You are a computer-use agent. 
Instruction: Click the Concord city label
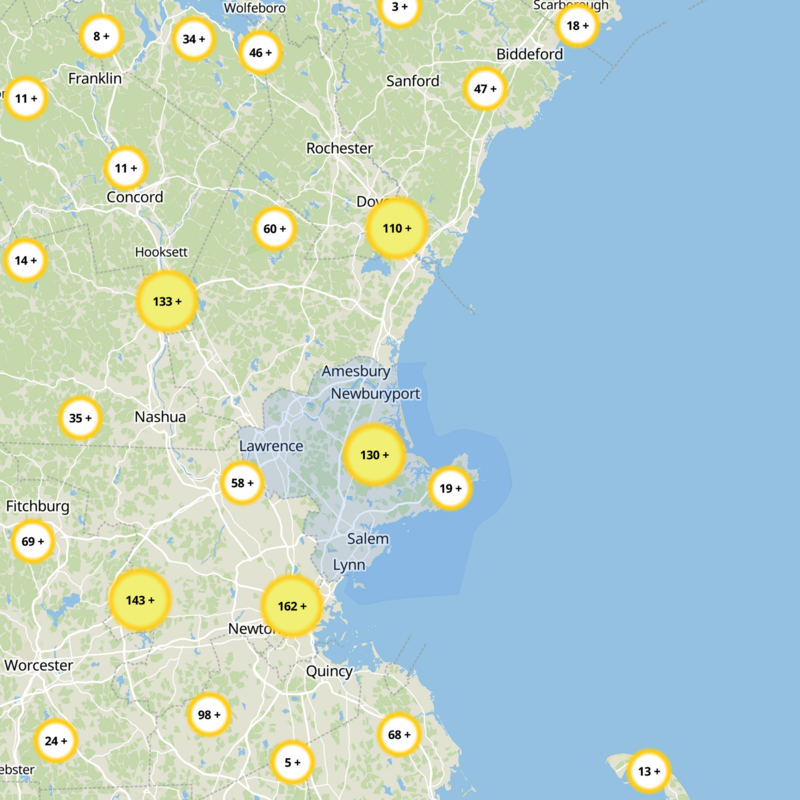(135, 197)
